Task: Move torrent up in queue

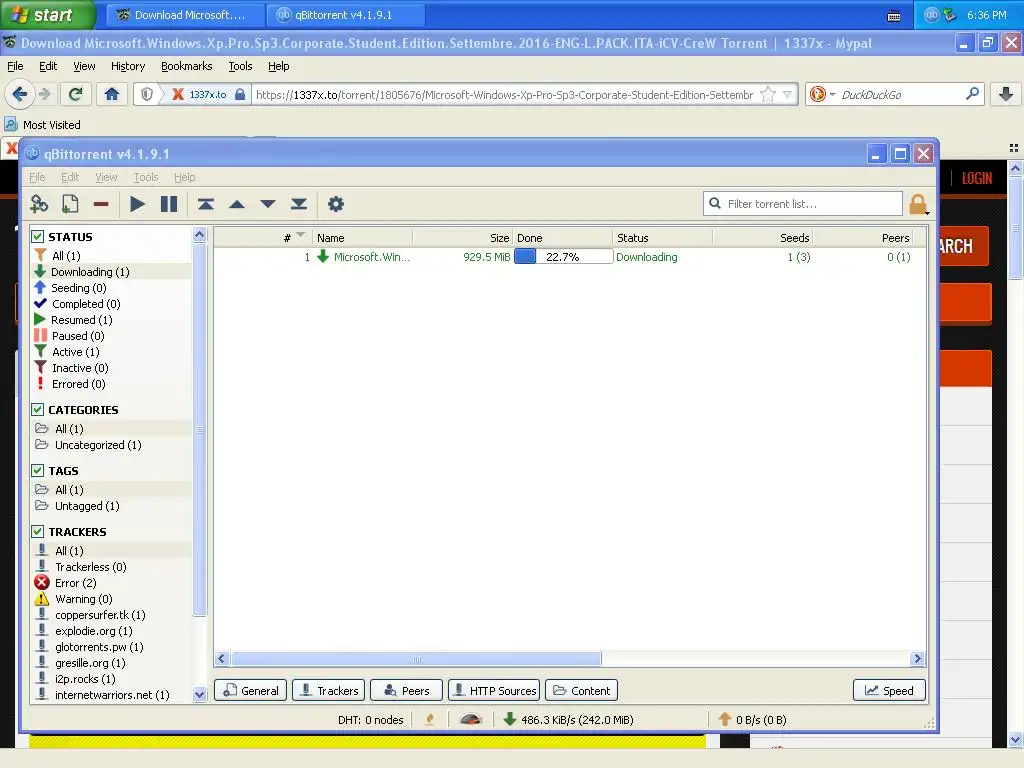Action: pos(237,204)
